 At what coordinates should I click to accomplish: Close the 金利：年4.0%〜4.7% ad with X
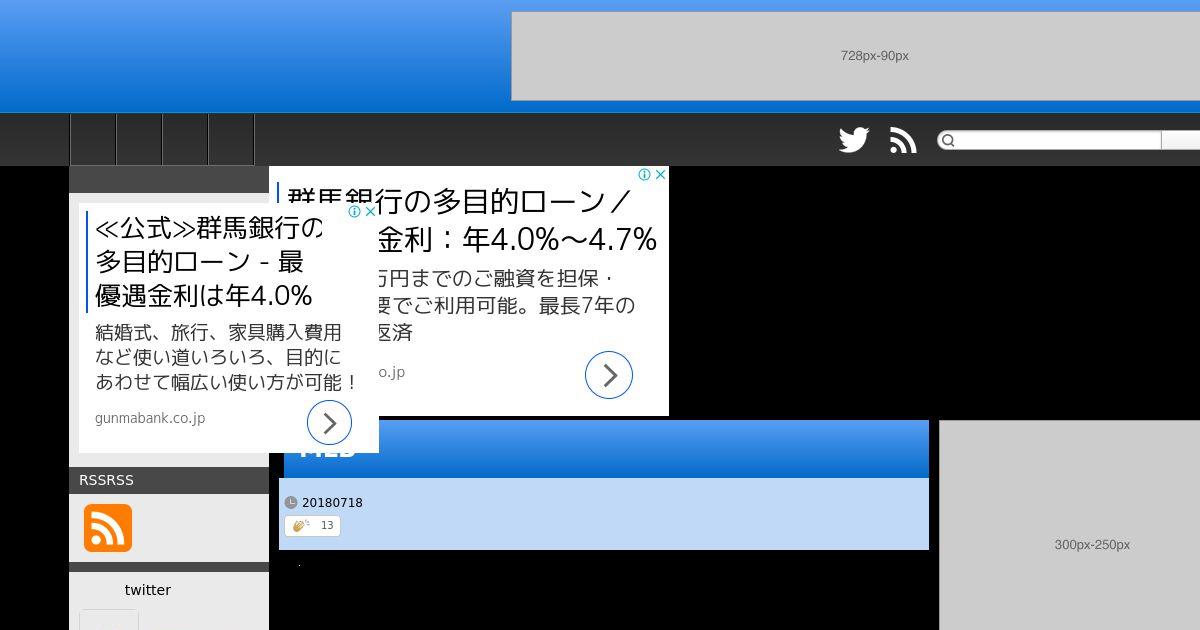pos(660,174)
